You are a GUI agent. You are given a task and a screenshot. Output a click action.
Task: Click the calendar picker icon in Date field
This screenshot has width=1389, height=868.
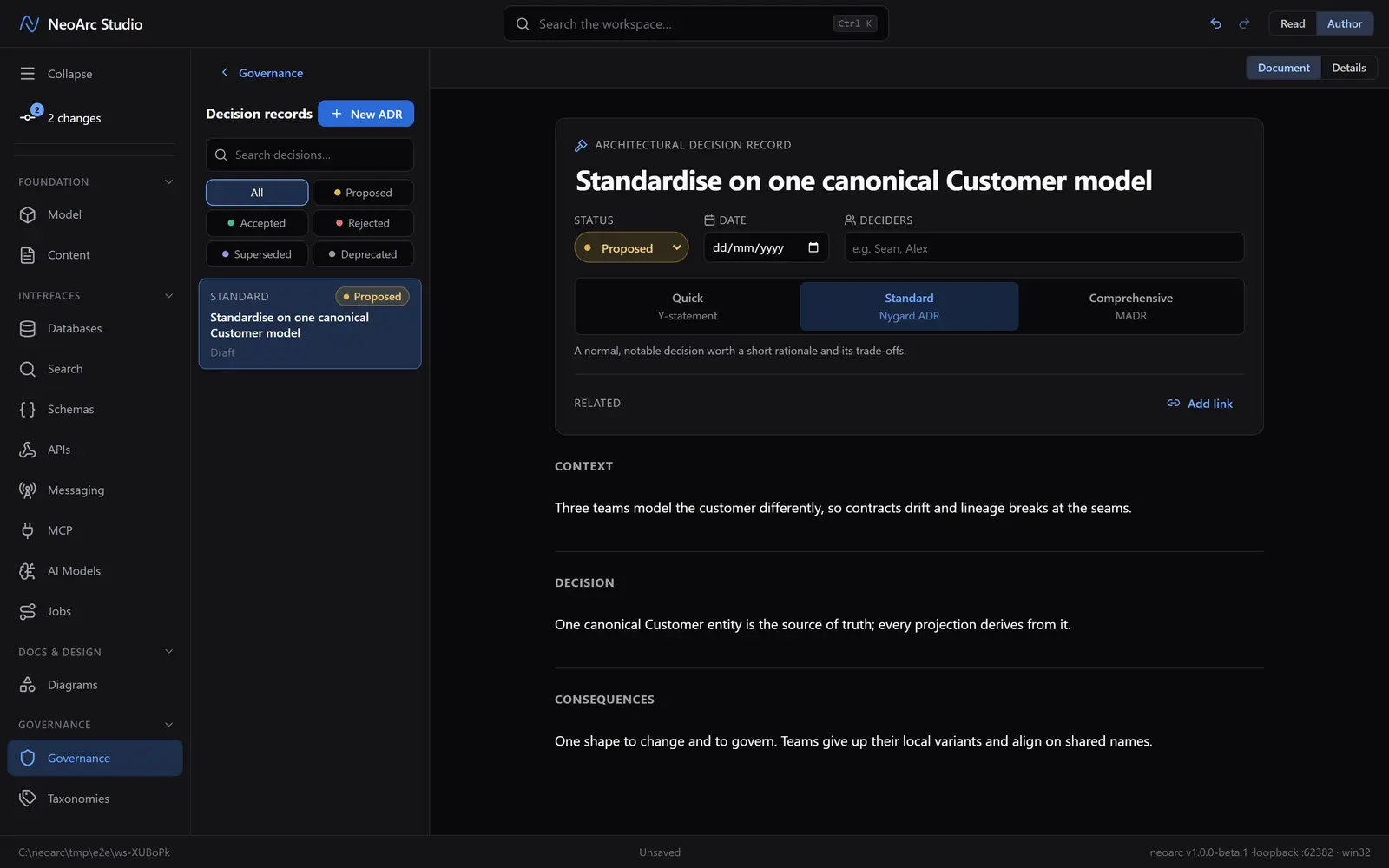pos(813,247)
